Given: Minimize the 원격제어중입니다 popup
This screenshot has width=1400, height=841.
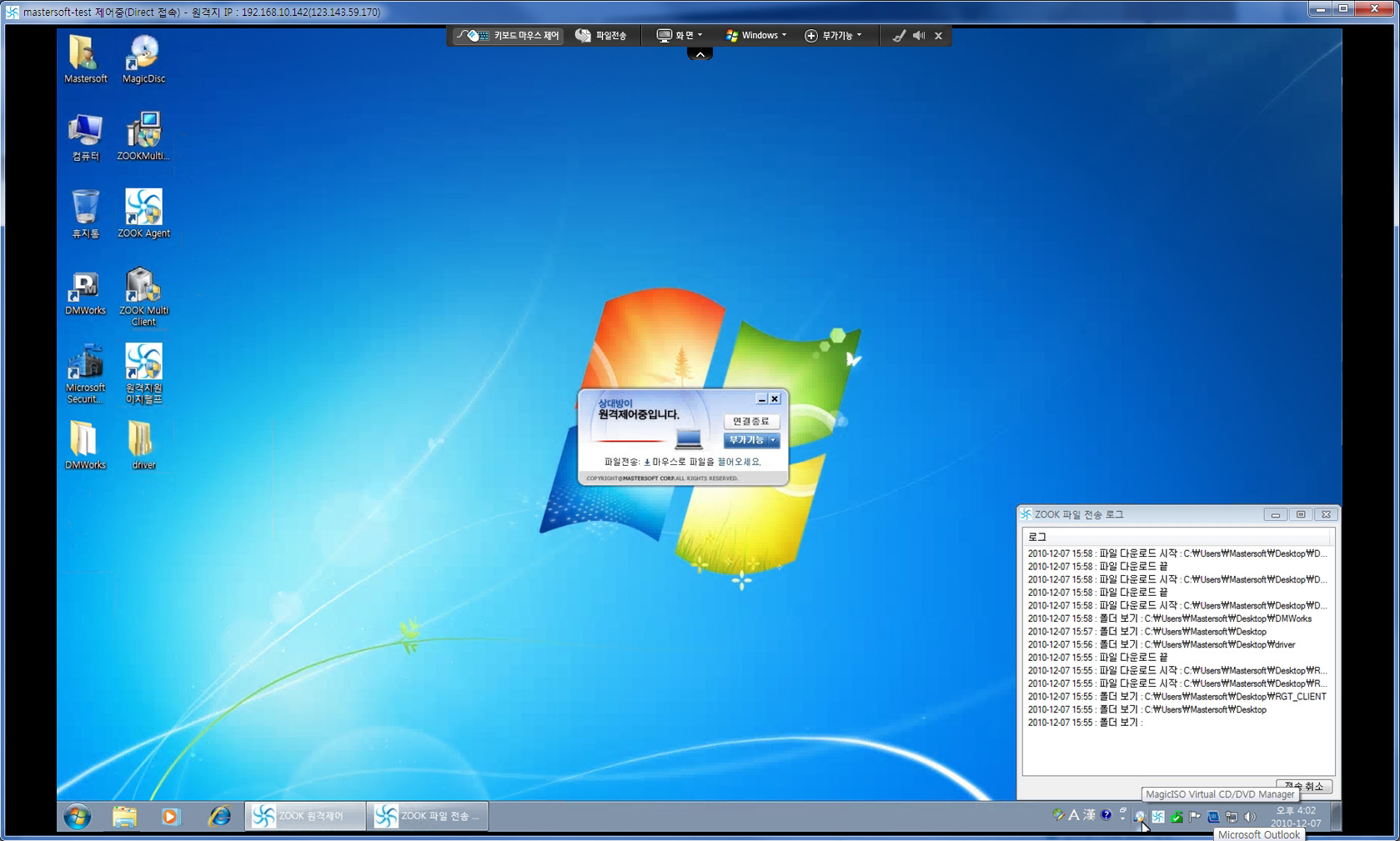Looking at the screenshot, I should 761,399.
